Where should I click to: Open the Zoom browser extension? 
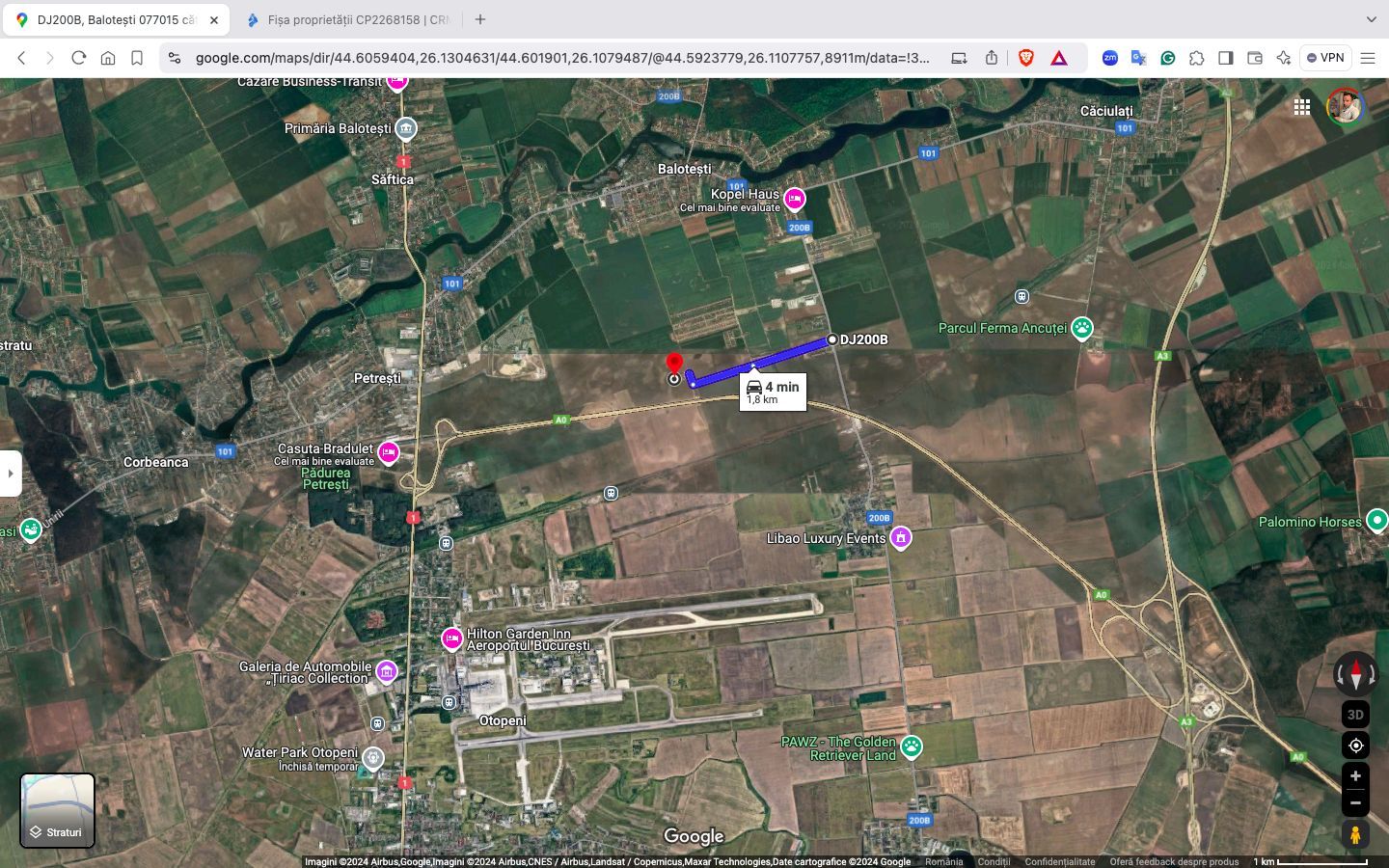[1110, 58]
